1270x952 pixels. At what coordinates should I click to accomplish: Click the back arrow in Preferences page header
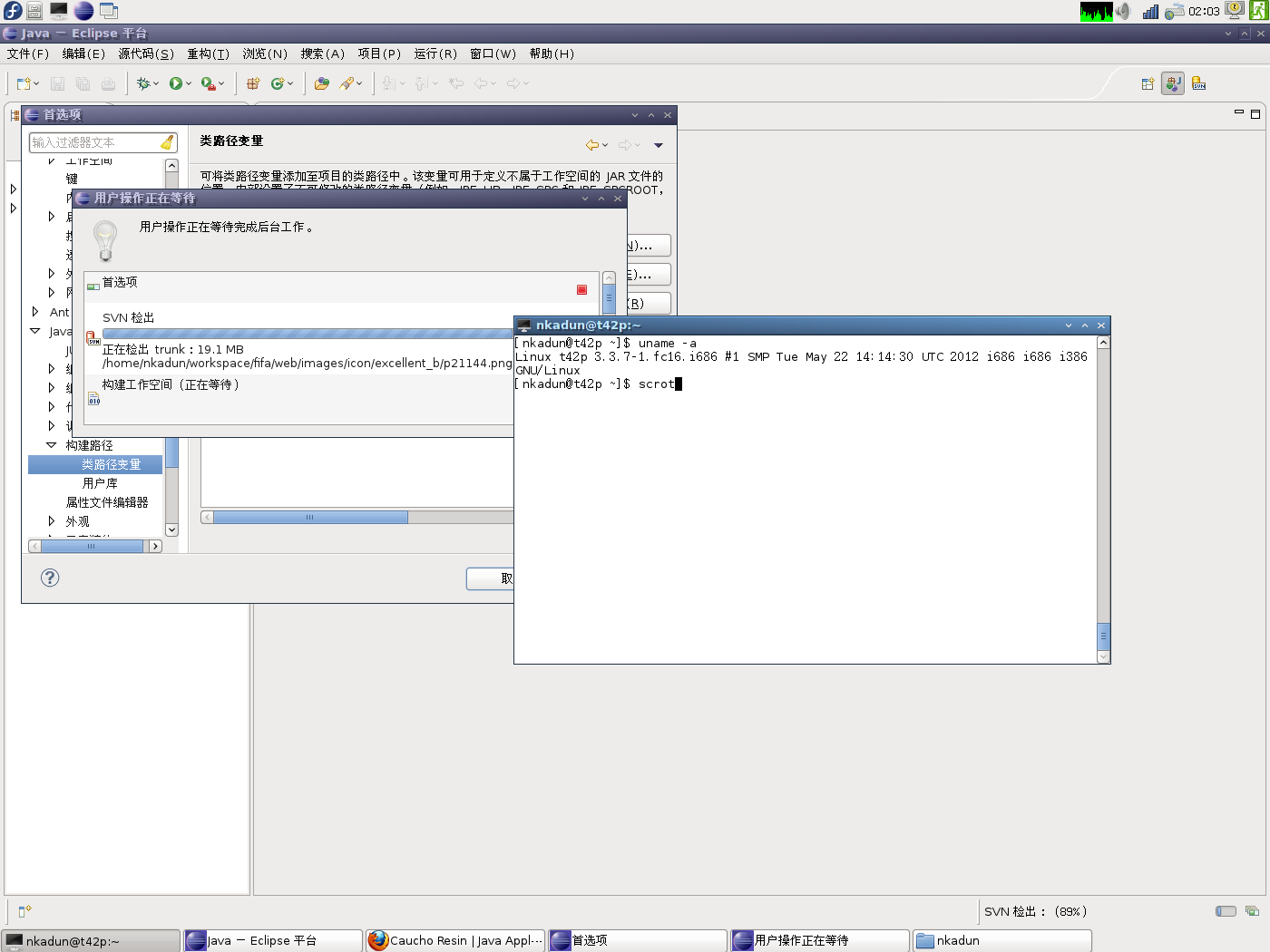point(592,145)
